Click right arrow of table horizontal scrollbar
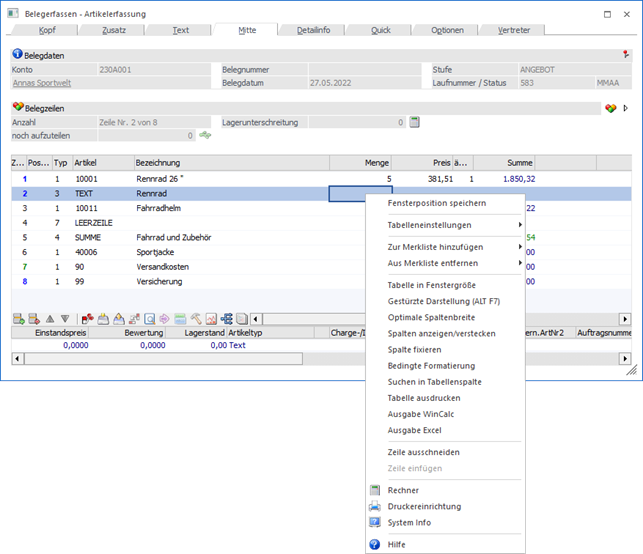 pos(625,319)
